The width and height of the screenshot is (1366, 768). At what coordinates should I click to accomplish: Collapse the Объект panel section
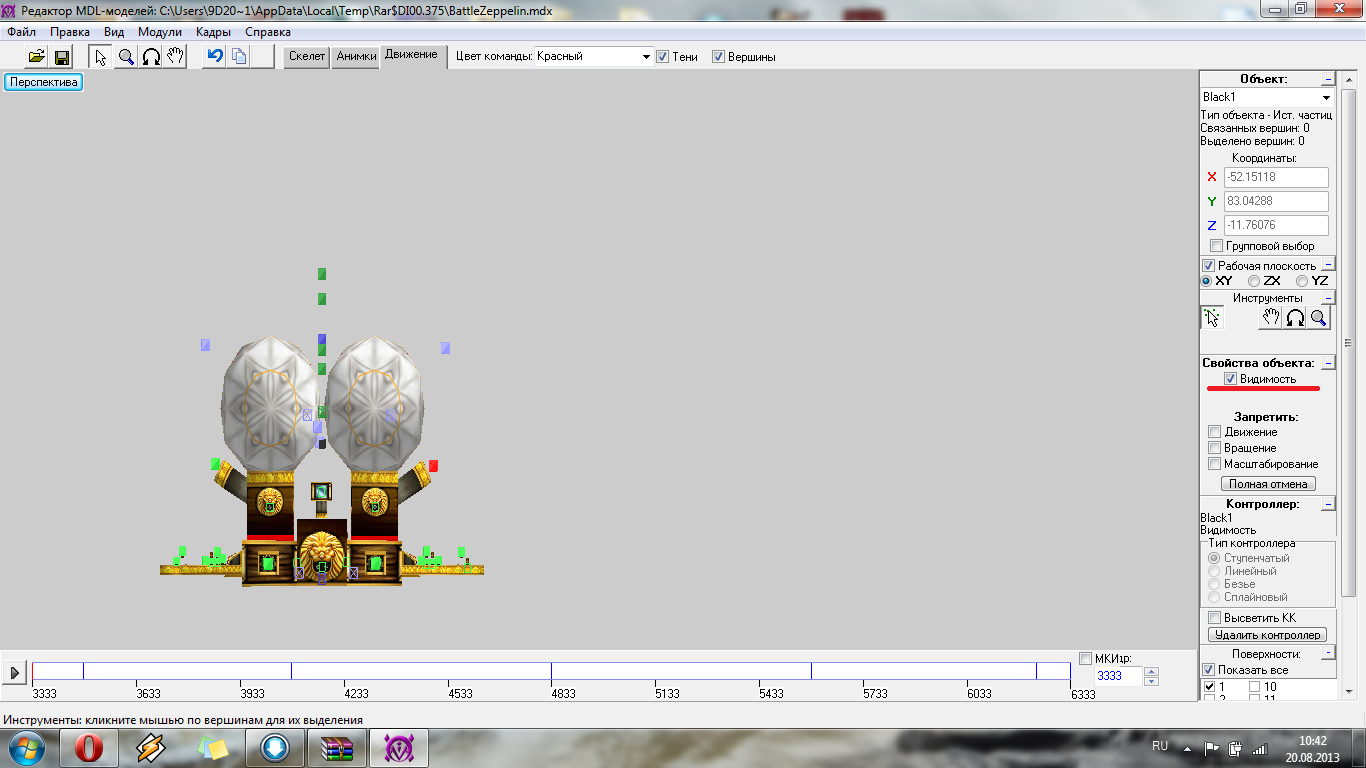1328,79
